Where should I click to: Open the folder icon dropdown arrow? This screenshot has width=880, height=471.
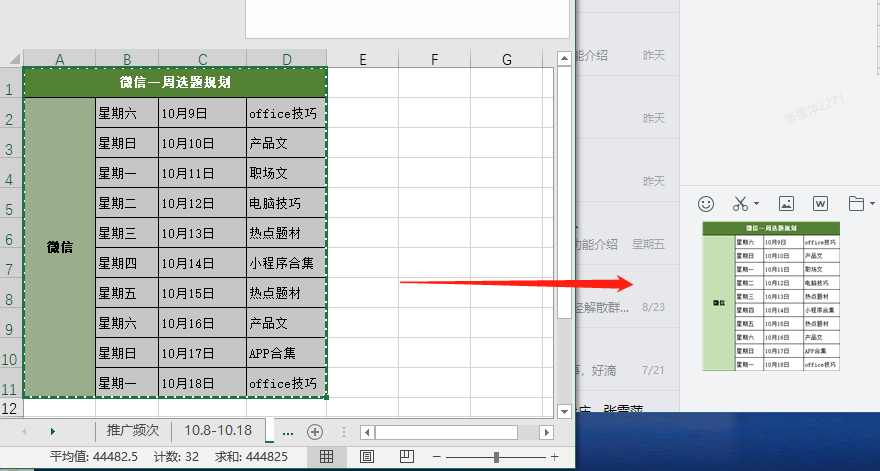coord(872,203)
